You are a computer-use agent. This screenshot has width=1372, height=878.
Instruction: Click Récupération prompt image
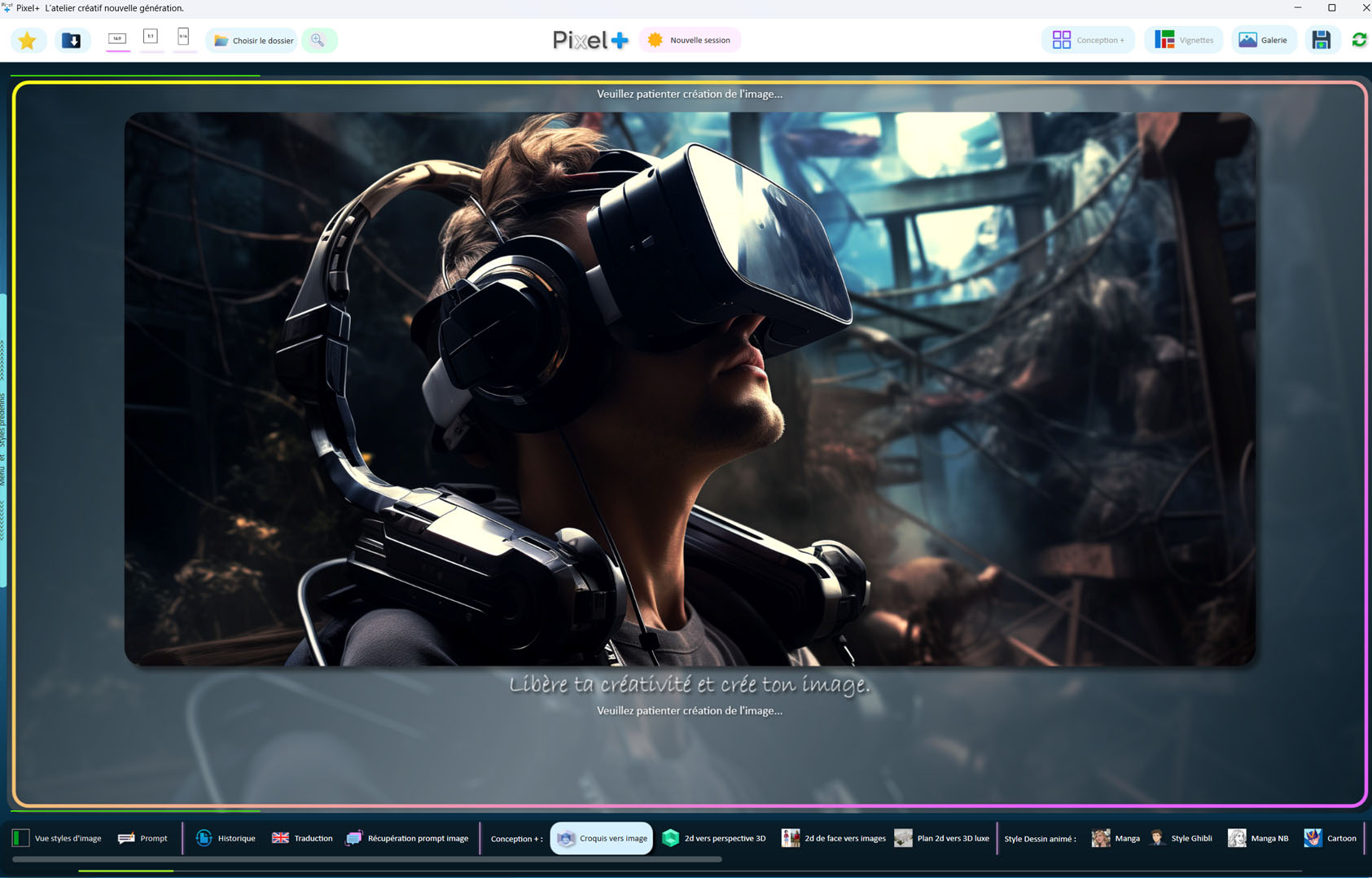coord(407,838)
